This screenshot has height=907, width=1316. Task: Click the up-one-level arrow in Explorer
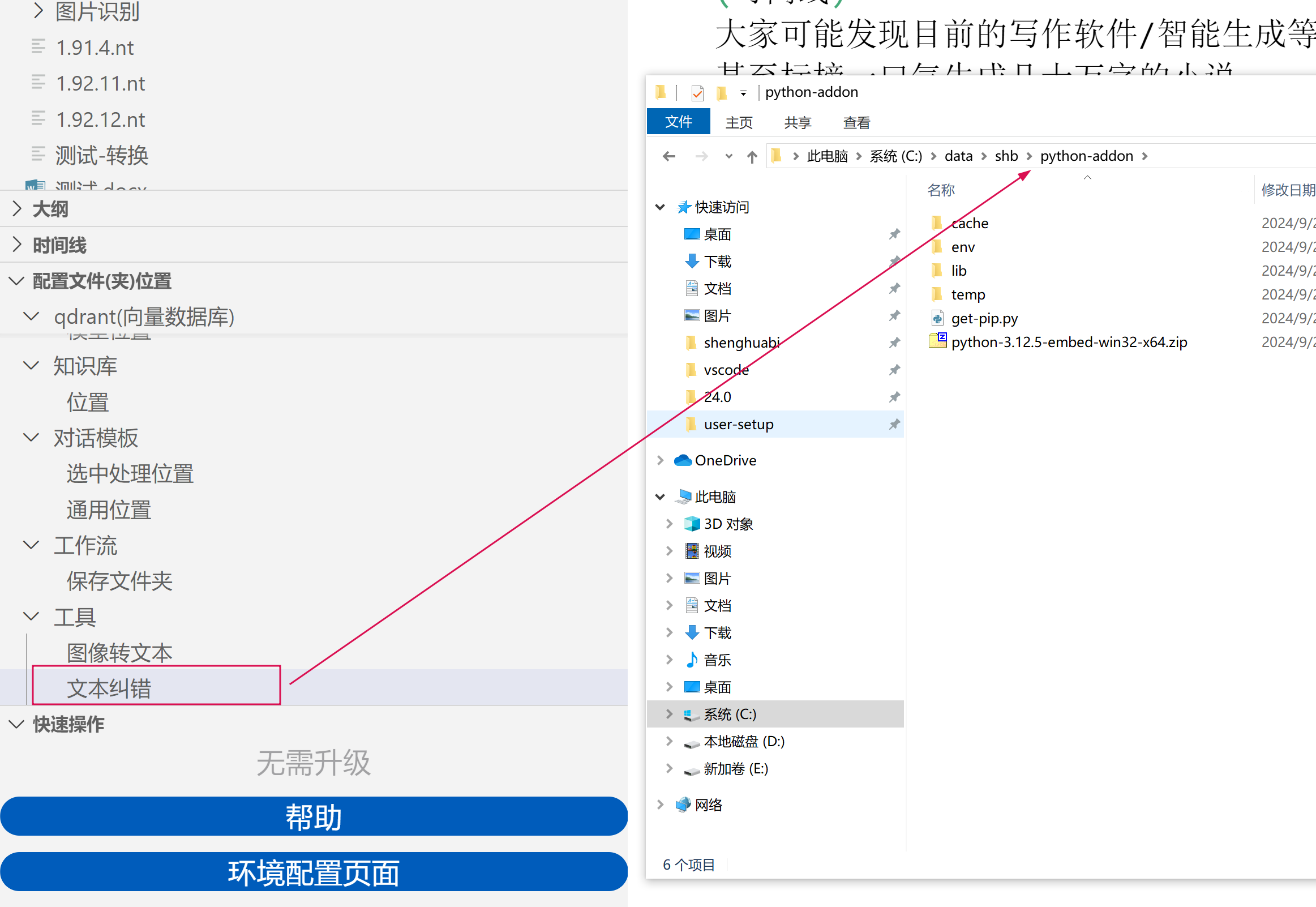point(752,156)
